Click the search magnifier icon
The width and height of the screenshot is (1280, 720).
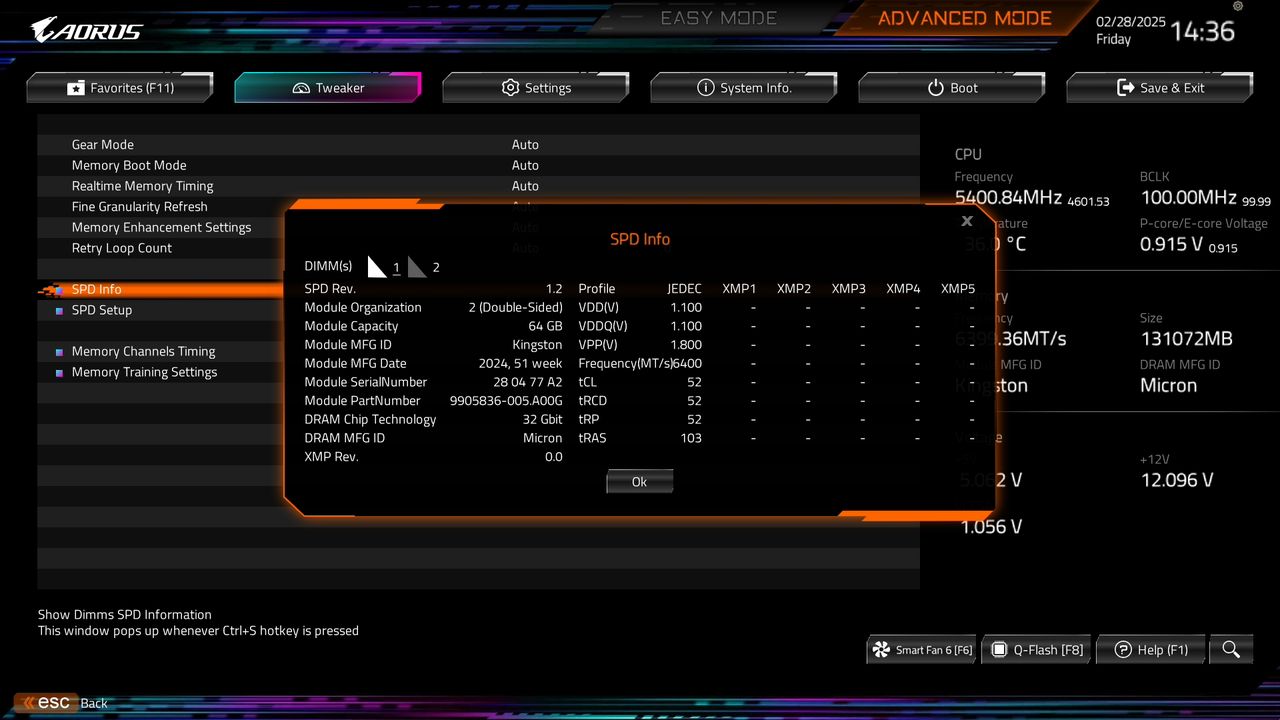pos(1231,650)
